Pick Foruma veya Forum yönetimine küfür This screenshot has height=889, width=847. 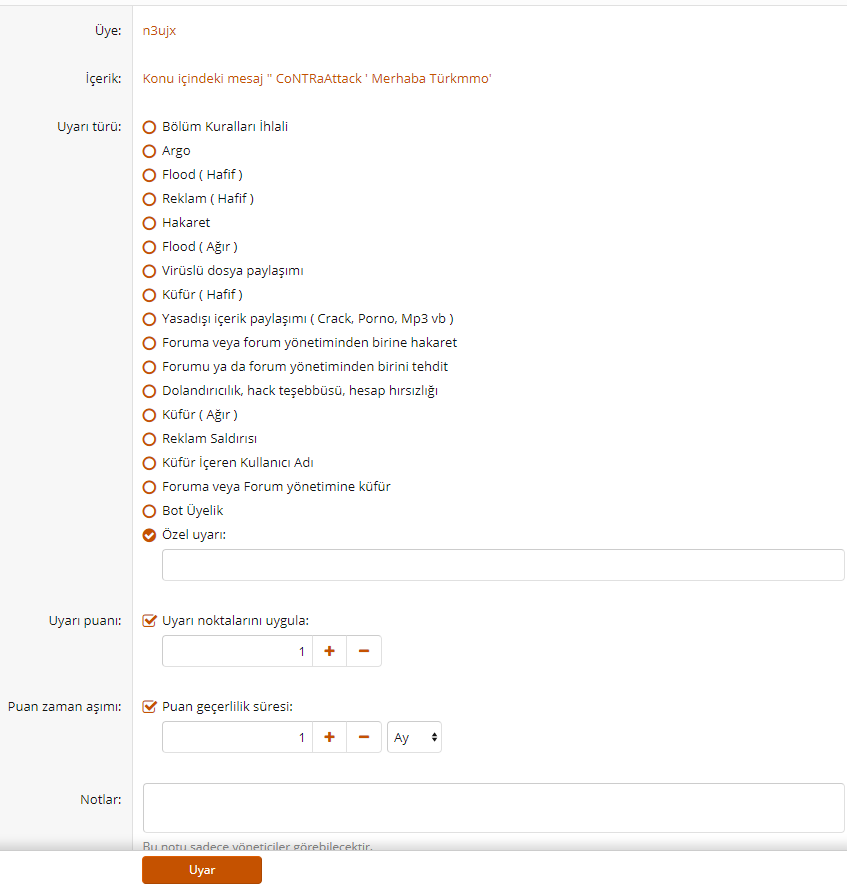tap(149, 487)
